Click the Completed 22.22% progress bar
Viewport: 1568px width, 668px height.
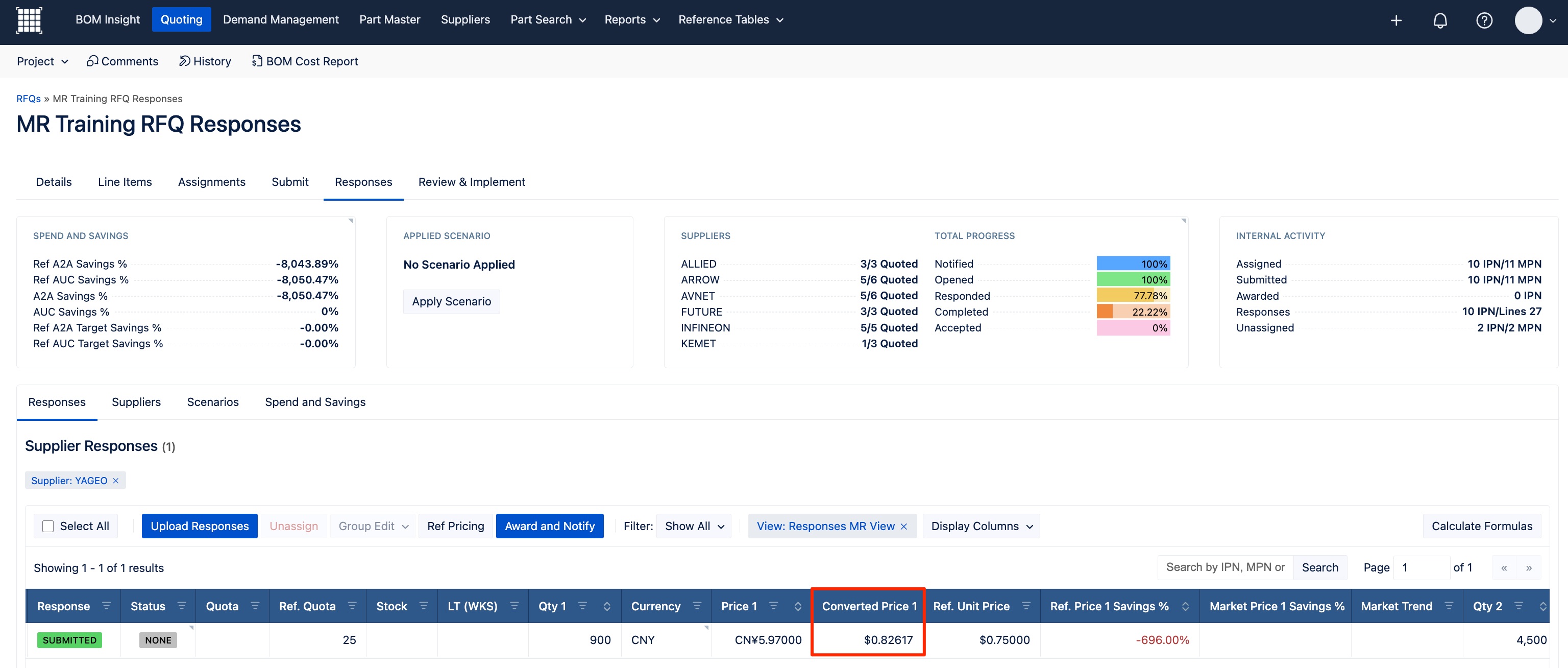[x=1133, y=312]
